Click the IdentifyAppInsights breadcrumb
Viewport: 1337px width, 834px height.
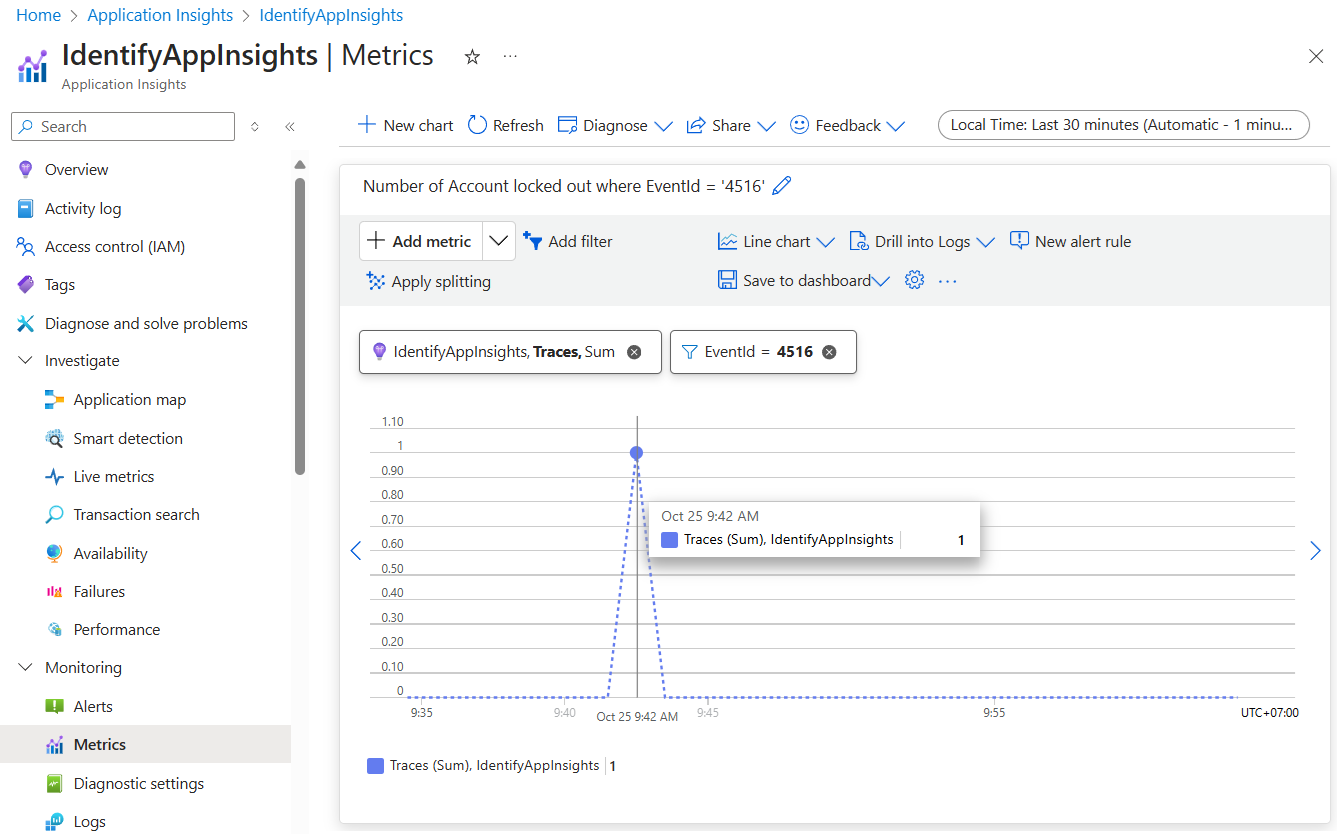(x=331, y=15)
